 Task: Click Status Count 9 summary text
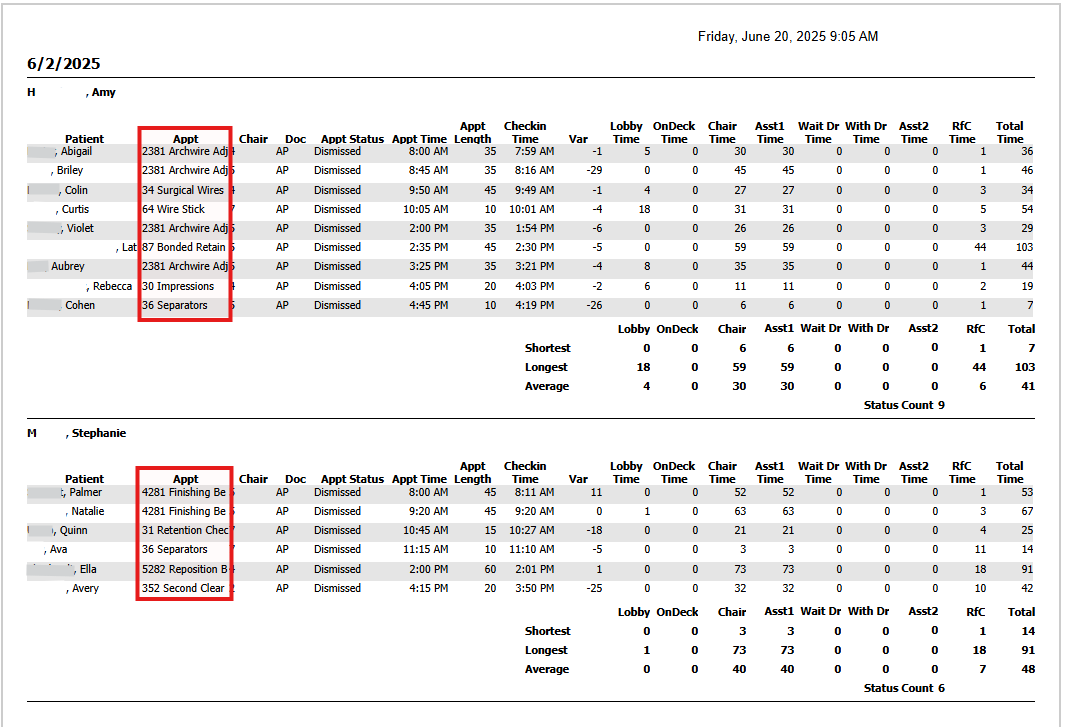point(904,405)
